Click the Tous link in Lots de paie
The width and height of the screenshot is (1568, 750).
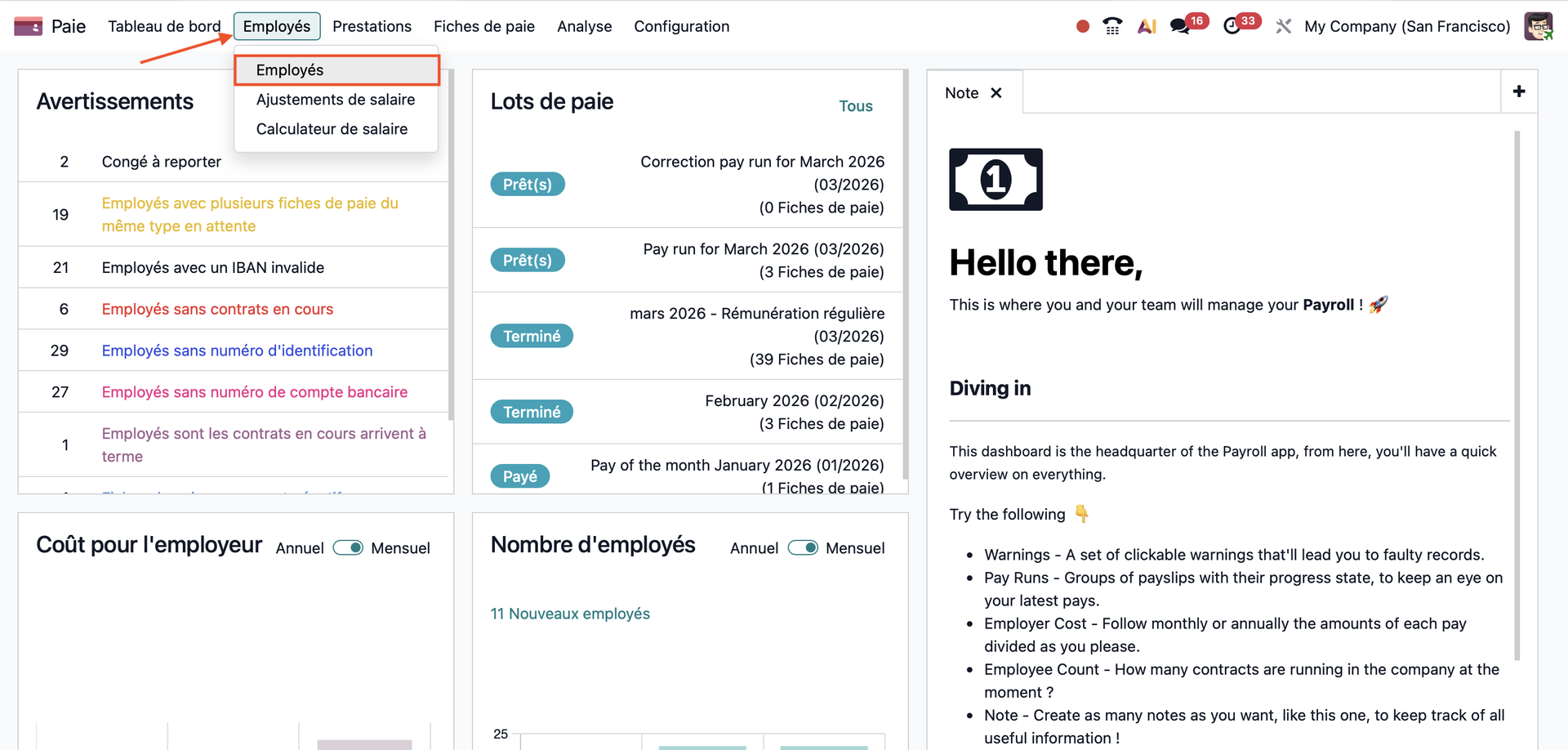(855, 106)
